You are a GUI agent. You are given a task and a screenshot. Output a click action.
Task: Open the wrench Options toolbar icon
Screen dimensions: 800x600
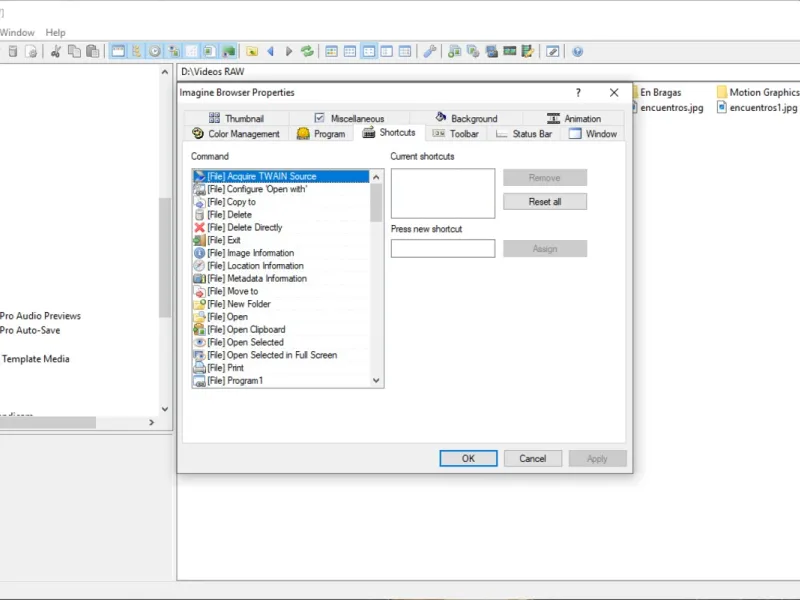coord(430,52)
